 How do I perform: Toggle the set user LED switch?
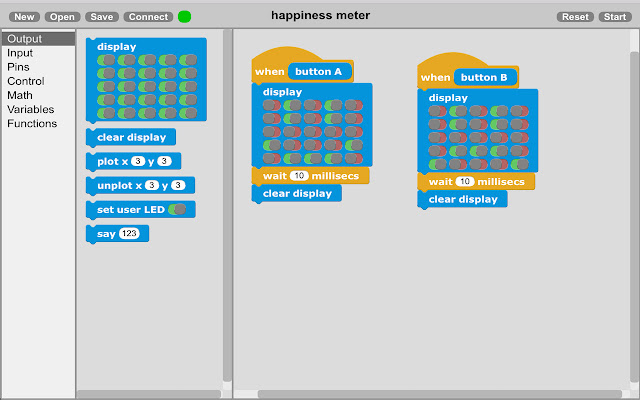pos(178,210)
